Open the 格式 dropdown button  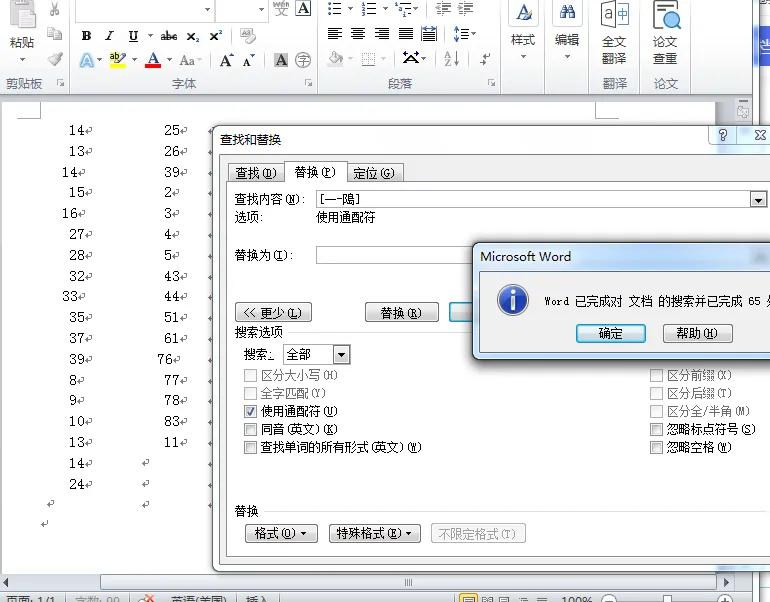click(x=281, y=533)
